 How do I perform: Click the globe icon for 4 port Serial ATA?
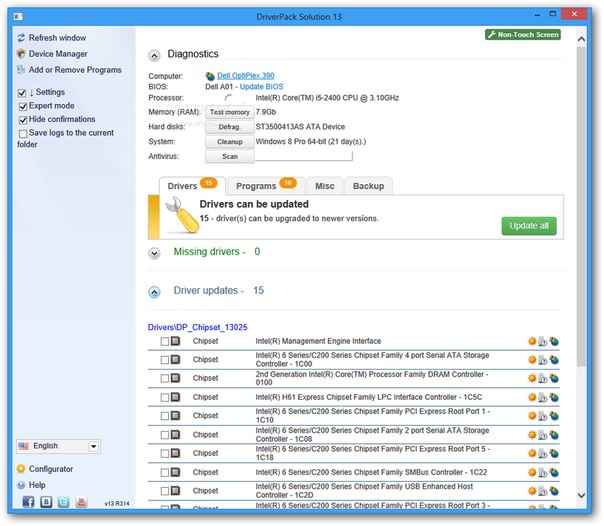554,360
